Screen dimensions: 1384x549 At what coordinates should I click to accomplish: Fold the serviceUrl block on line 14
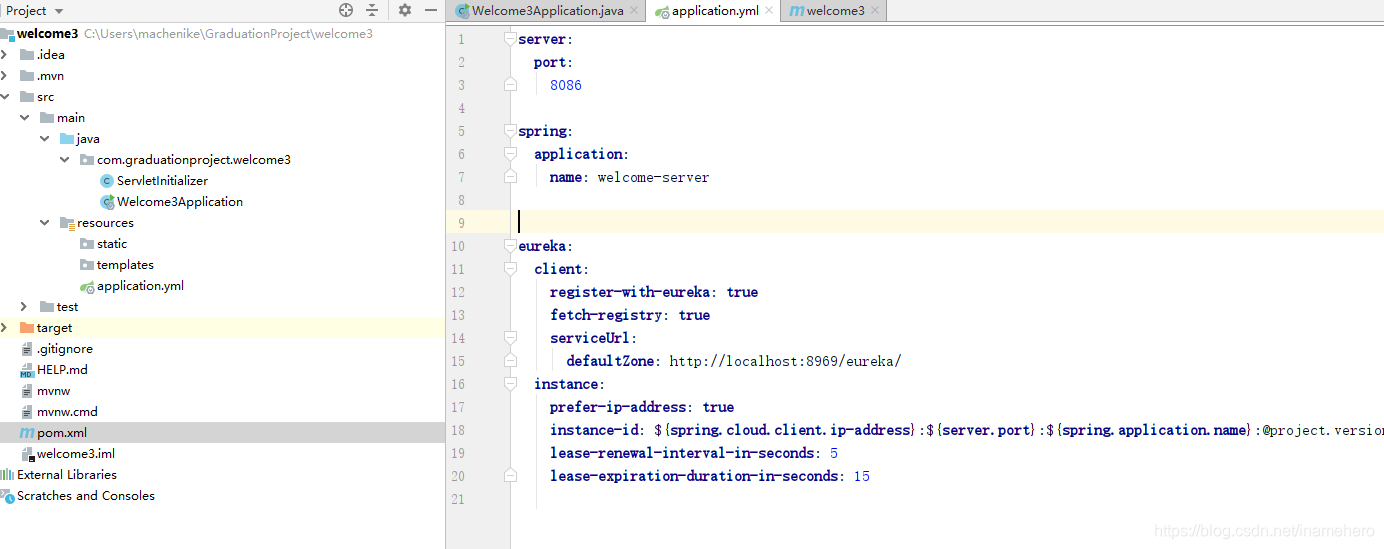(510, 338)
